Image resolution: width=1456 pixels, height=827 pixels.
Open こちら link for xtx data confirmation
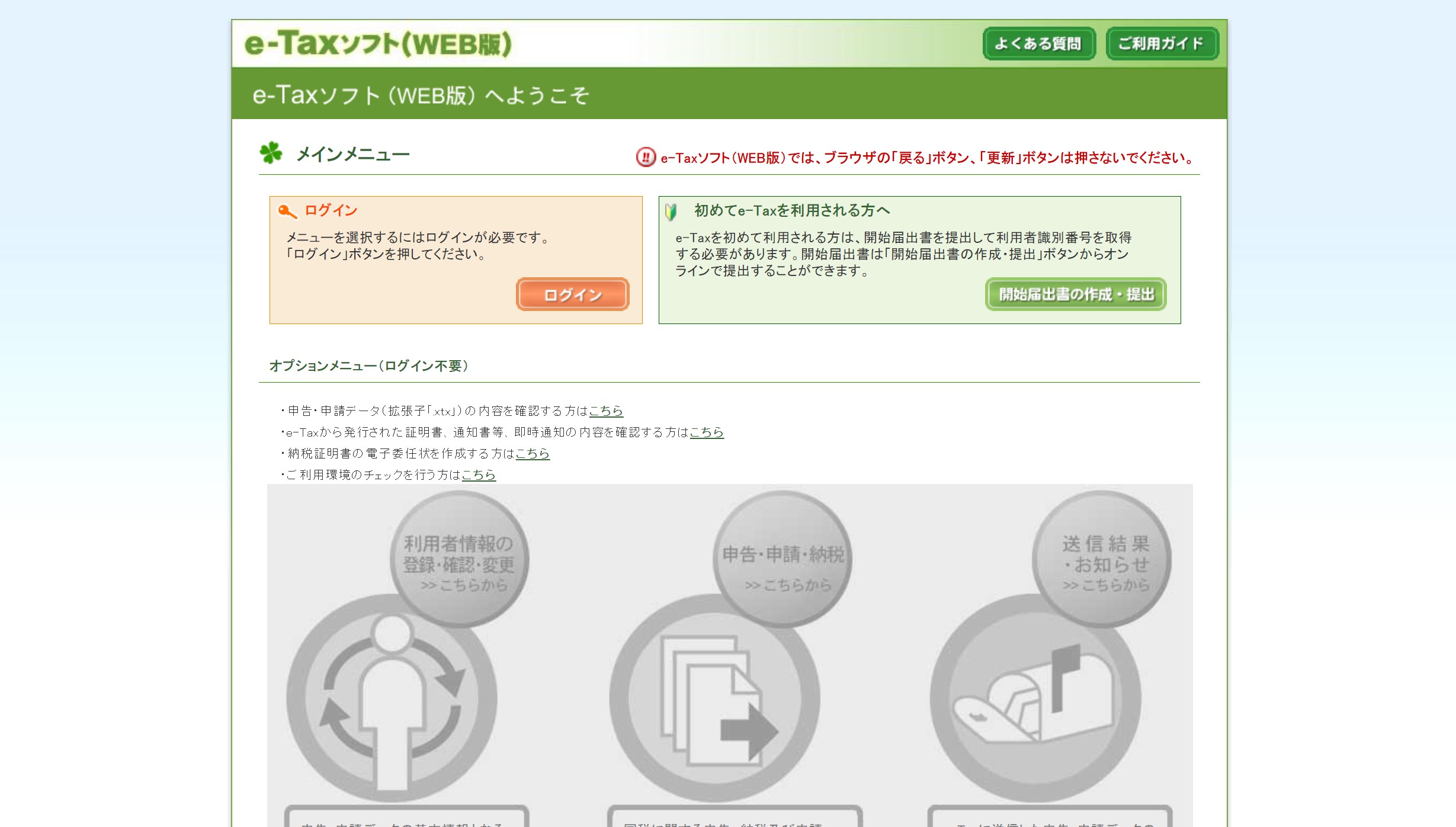click(606, 411)
